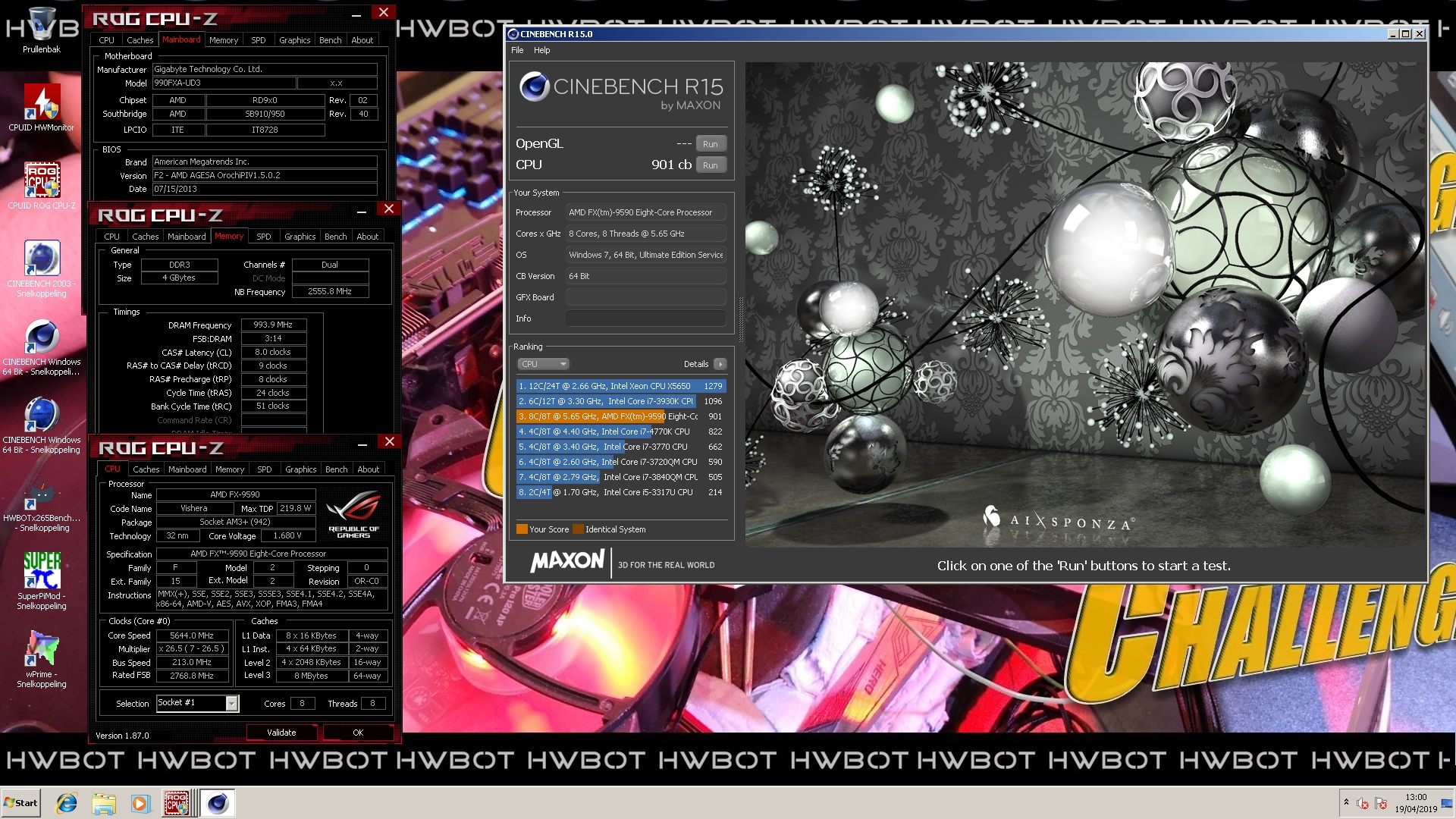The image size is (1456, 819).
Task: Open Bench tab in Memory CPU-Z window
Action: (336, 237)
